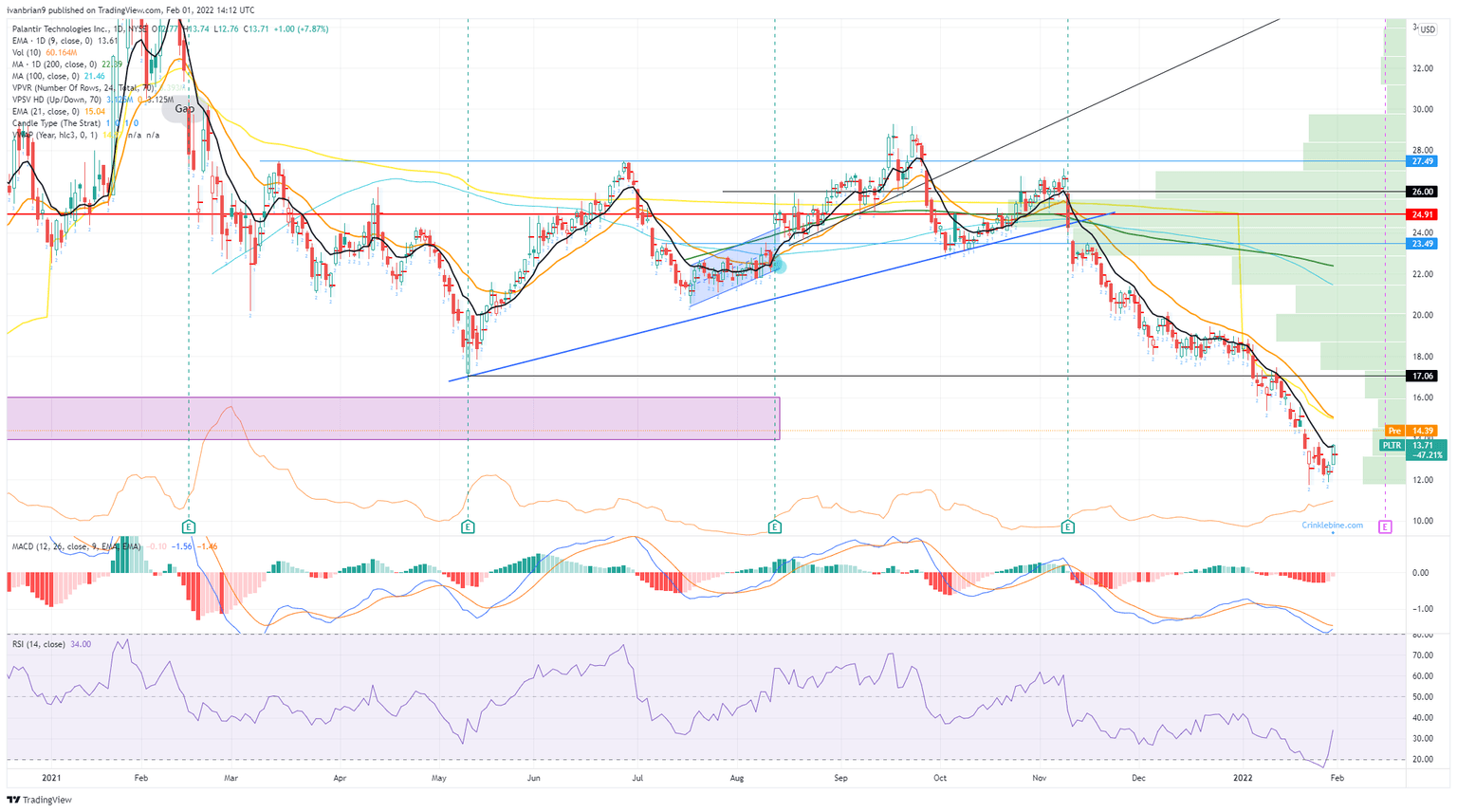The width and height of the screenshot is (1457, 812).
Task: Select the grey Gap callout annotation
Action: click(x=185, y=109)
